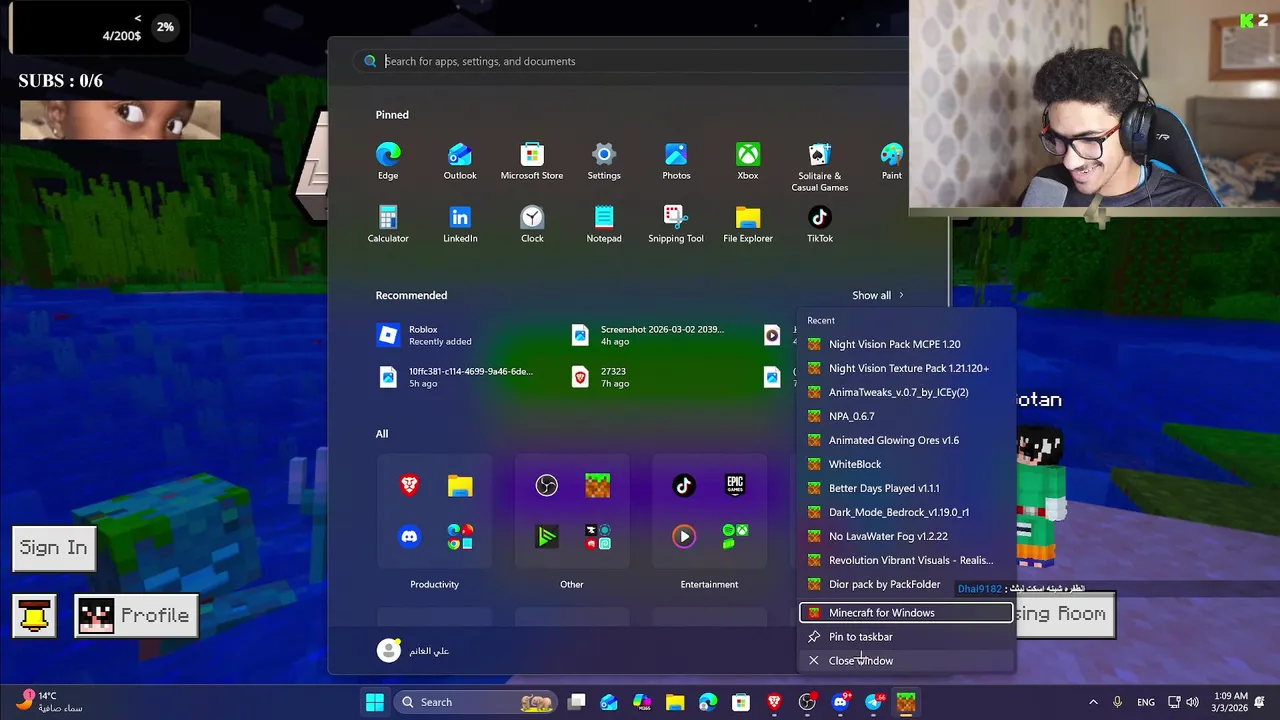Open the pinned Notepad app
The height and width of the screenshot is (720, 1280).
[x=604, y=225]
